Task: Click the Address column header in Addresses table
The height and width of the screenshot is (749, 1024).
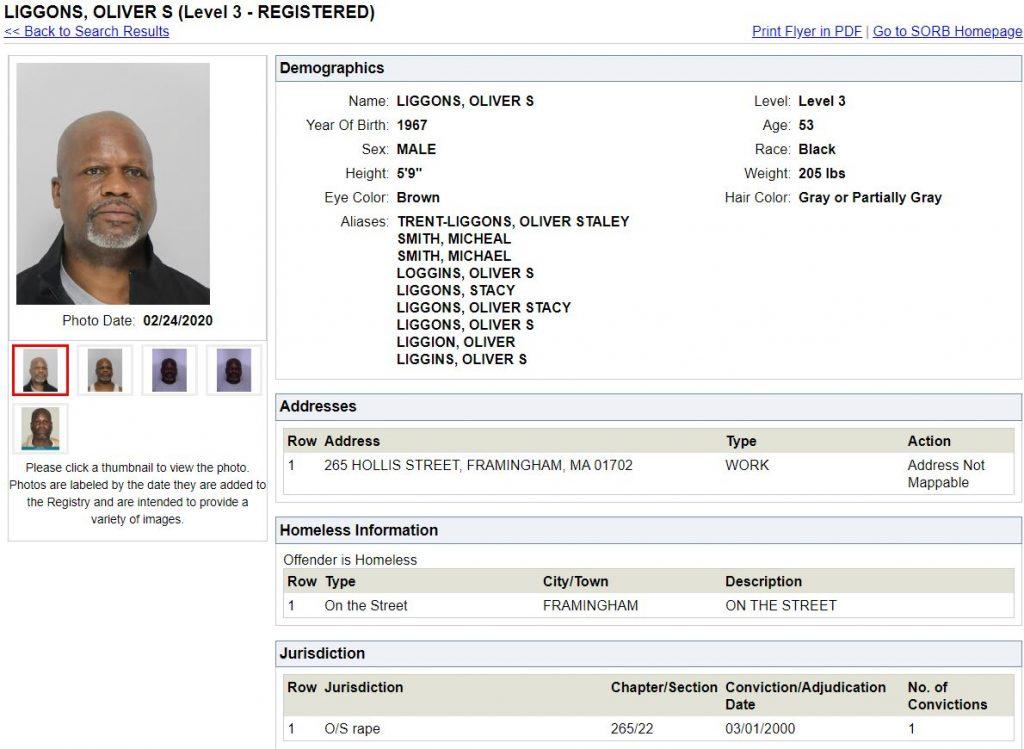Action: coord(352,441)
